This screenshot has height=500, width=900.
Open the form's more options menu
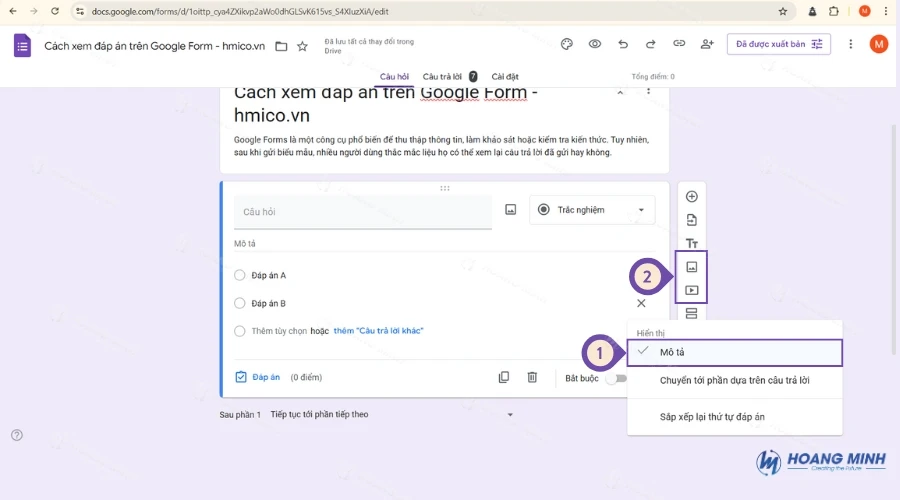tap(851, 44)
